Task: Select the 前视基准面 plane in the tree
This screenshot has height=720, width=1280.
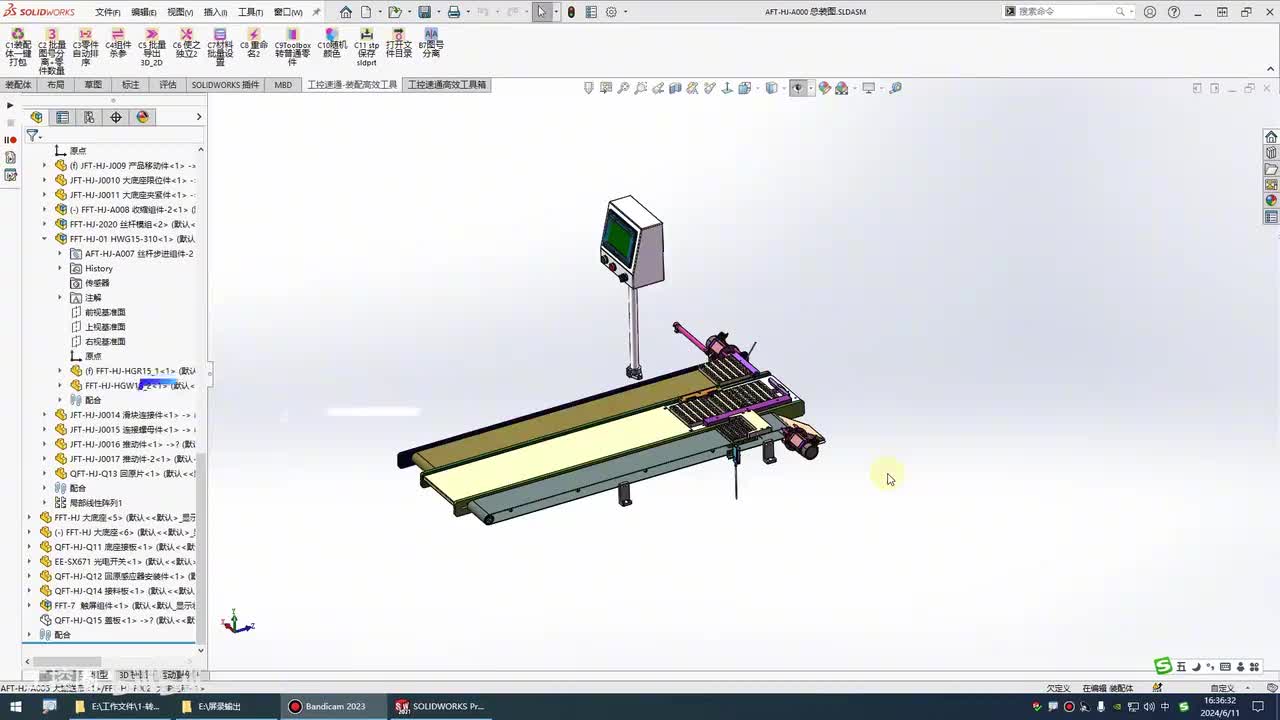Action: pyautogui.click(x=105, y=312)
